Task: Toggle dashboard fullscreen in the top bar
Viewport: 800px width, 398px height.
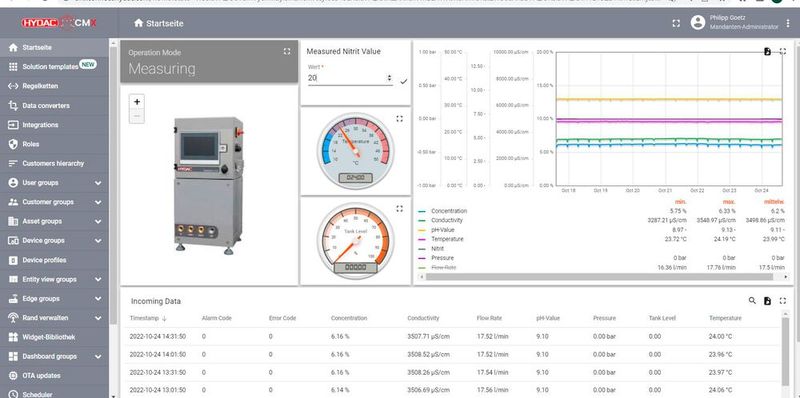Action: click(676, 23)
